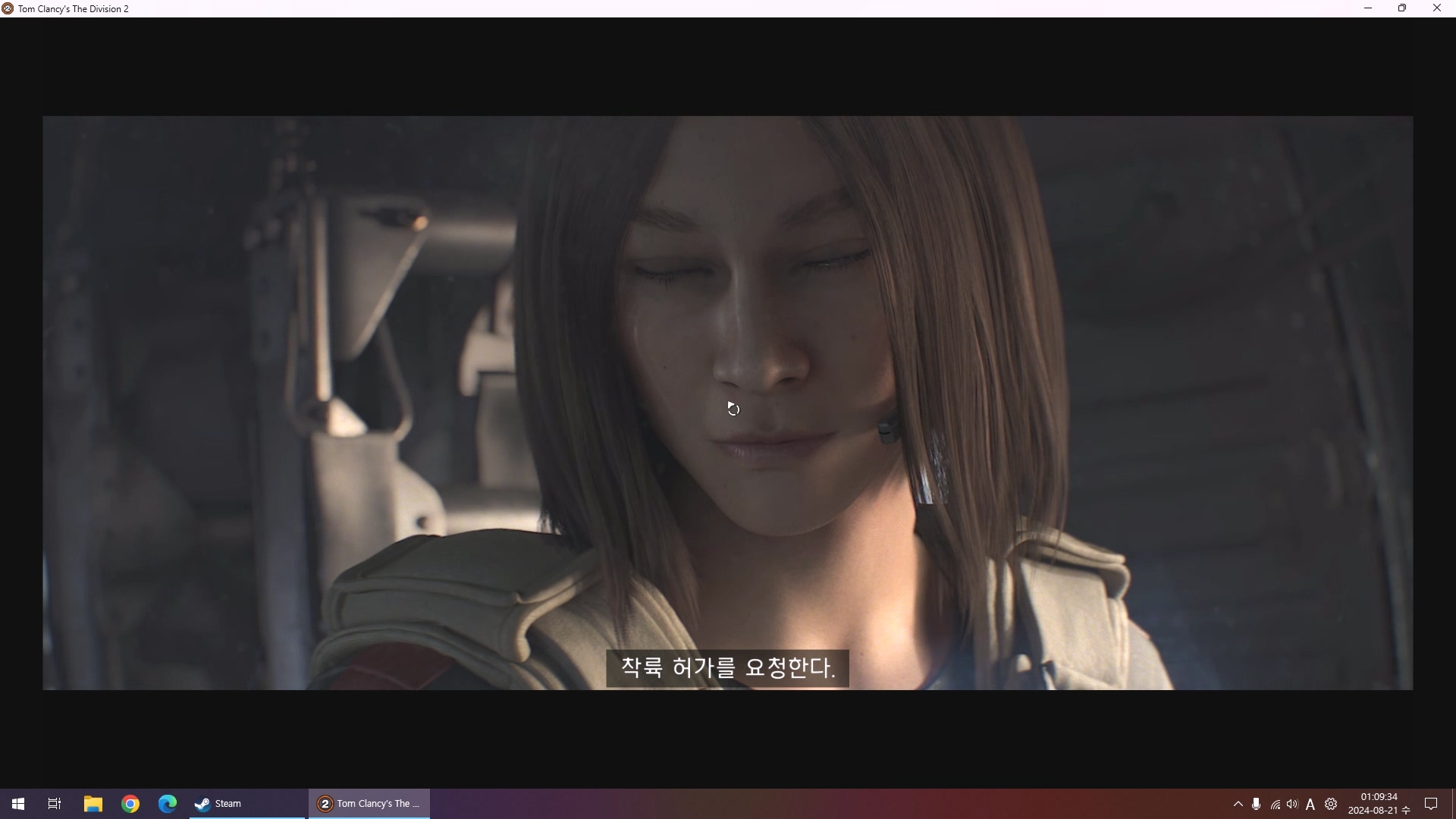Open the volume control speaker icon

click(x=1292, y=804)
